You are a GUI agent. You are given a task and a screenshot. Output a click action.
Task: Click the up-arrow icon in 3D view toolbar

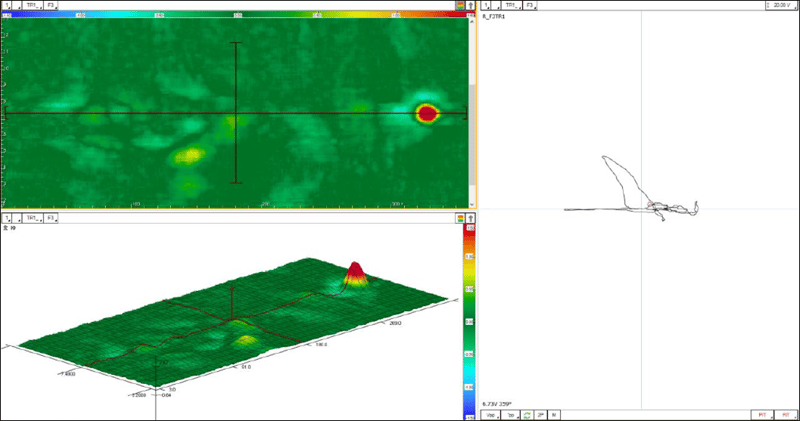tap(471, 217)
